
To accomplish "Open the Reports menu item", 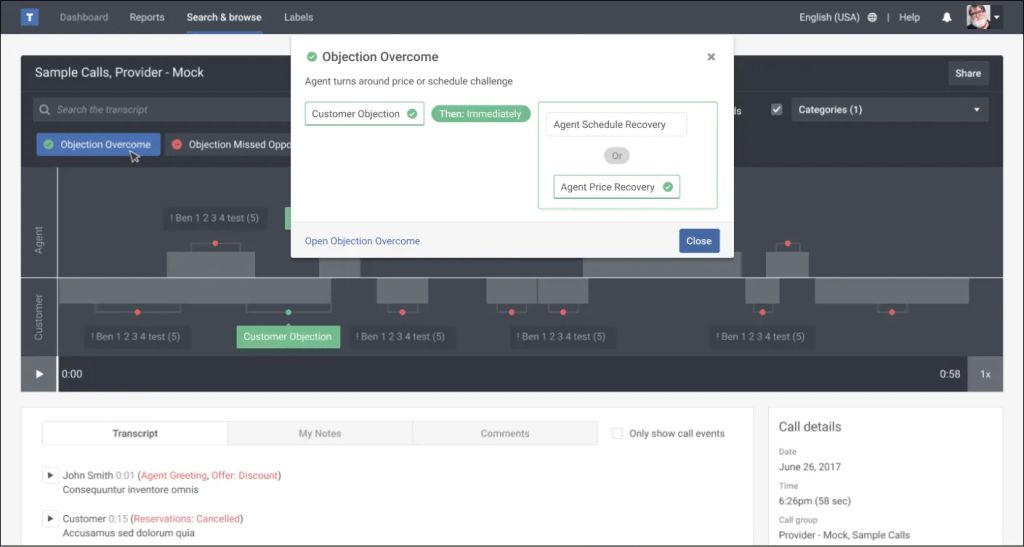I will 147,18.
